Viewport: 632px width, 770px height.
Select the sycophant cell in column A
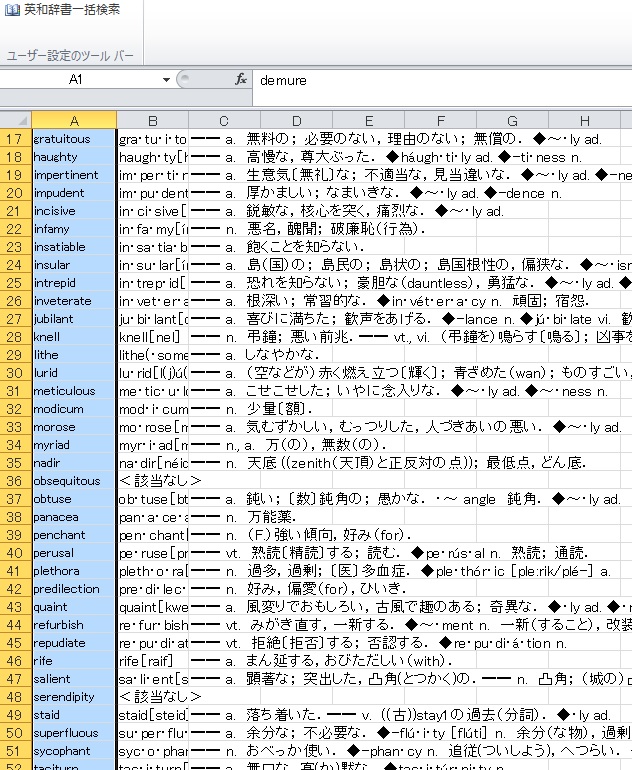pos(74,751)
